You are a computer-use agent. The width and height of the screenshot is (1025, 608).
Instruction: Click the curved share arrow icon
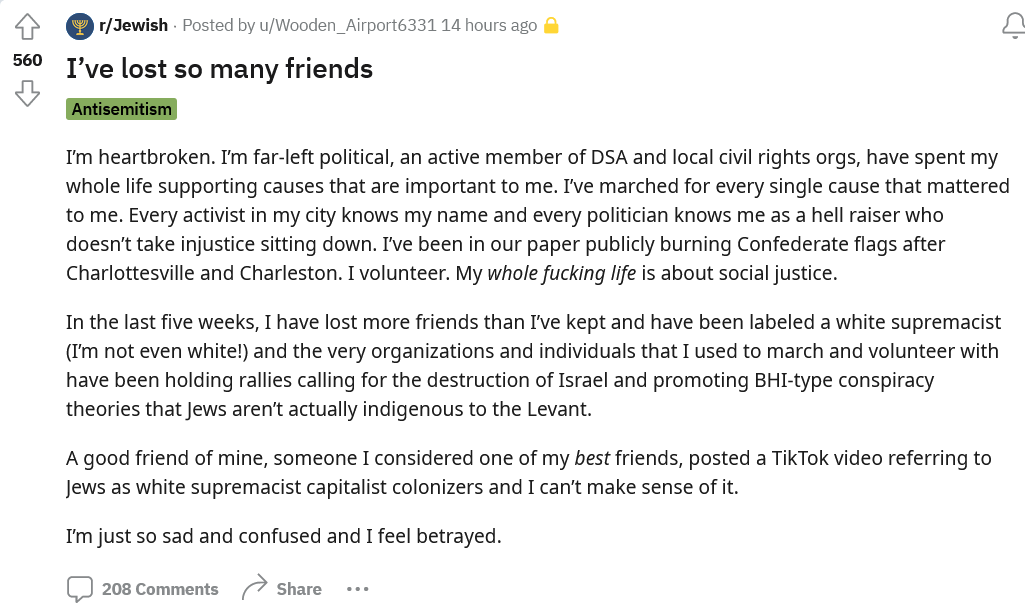tap(255, 587)
